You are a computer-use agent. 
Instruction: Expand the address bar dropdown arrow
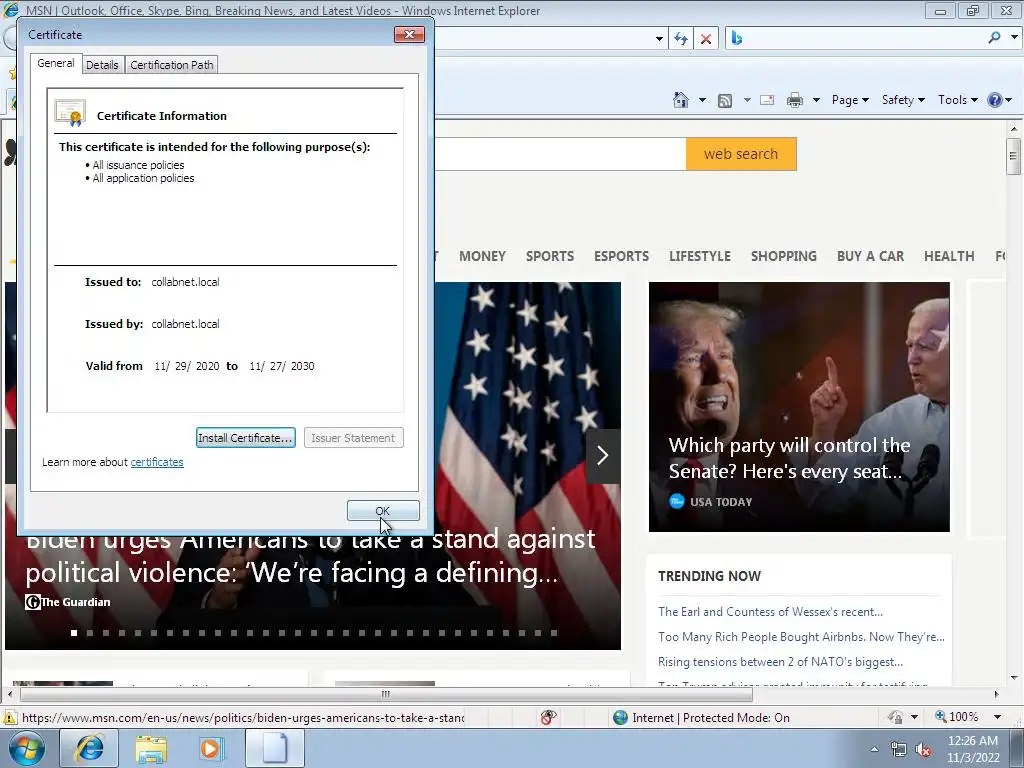[659, 39]
